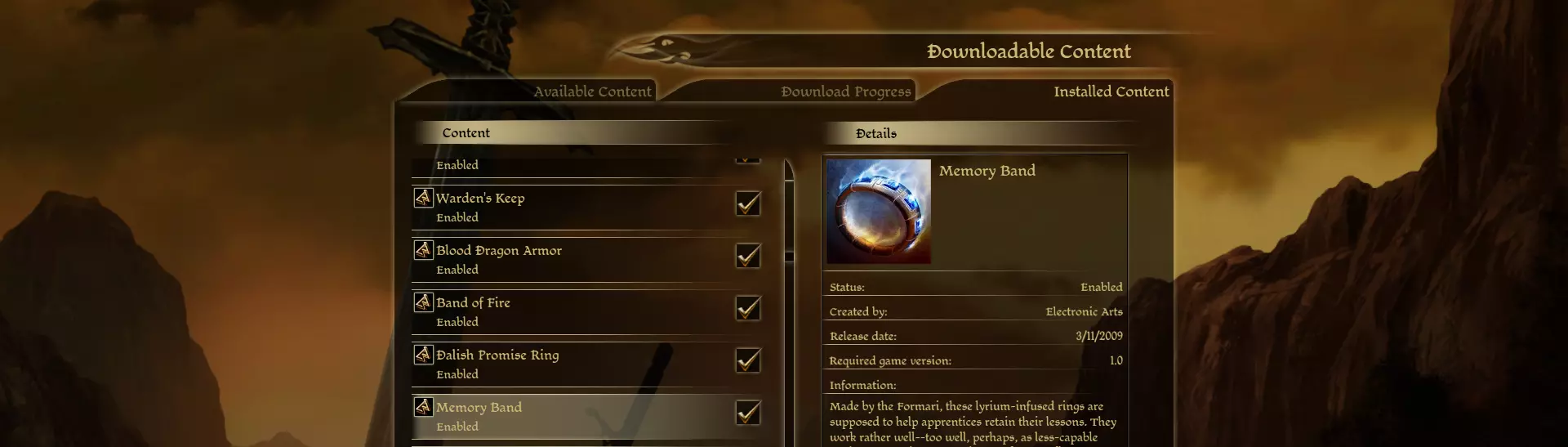Click the scroll-up arrow of the content list

(x=789, y=169)
